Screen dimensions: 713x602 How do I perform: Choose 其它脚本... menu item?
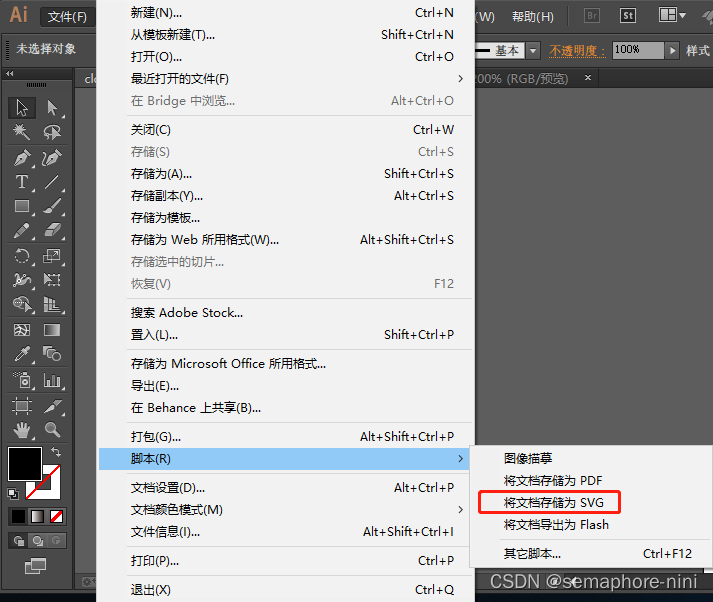pyautogui.click(x=591, y=553)
